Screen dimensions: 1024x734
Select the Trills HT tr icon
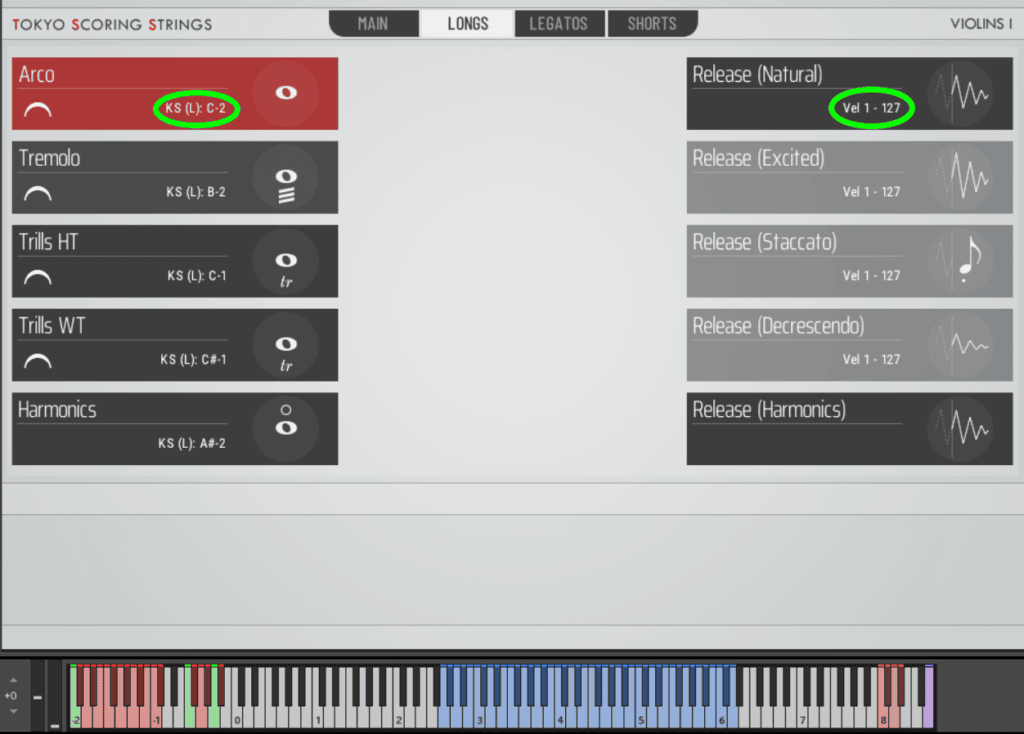286,262
